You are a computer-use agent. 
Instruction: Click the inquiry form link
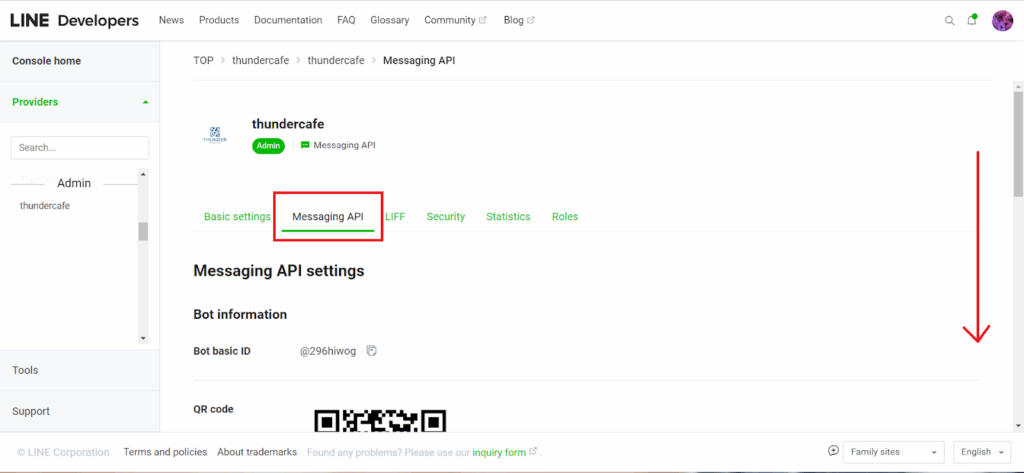click(499, 452)
